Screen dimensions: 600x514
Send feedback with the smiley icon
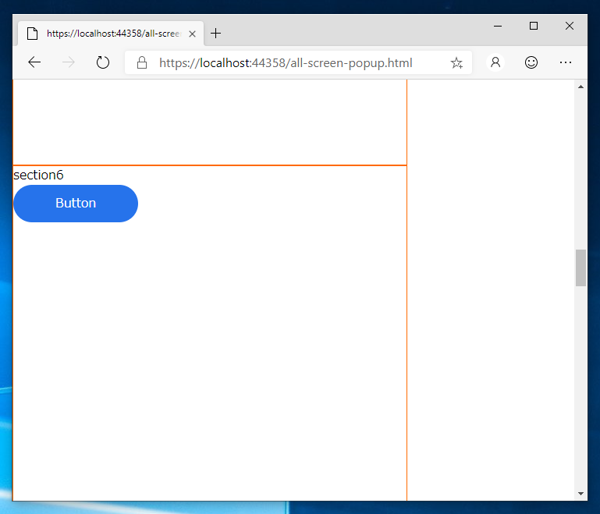(531, 62)
